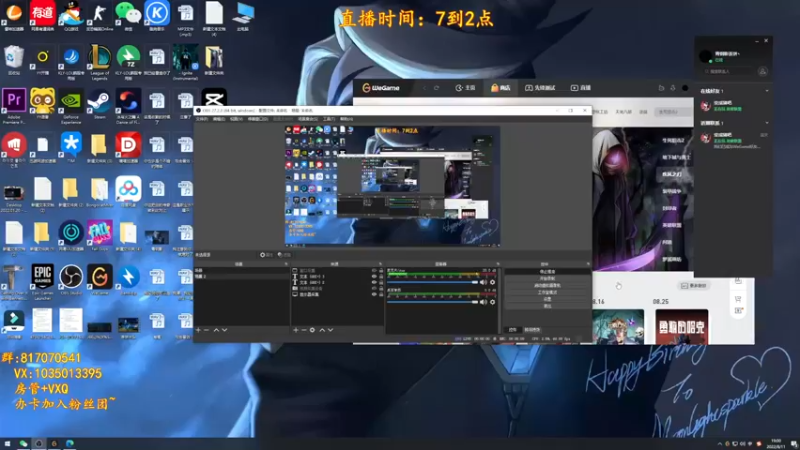The image size is (800, 450).
Task: Open Windows Start button on taskbar
Action: tap(7, 443)
